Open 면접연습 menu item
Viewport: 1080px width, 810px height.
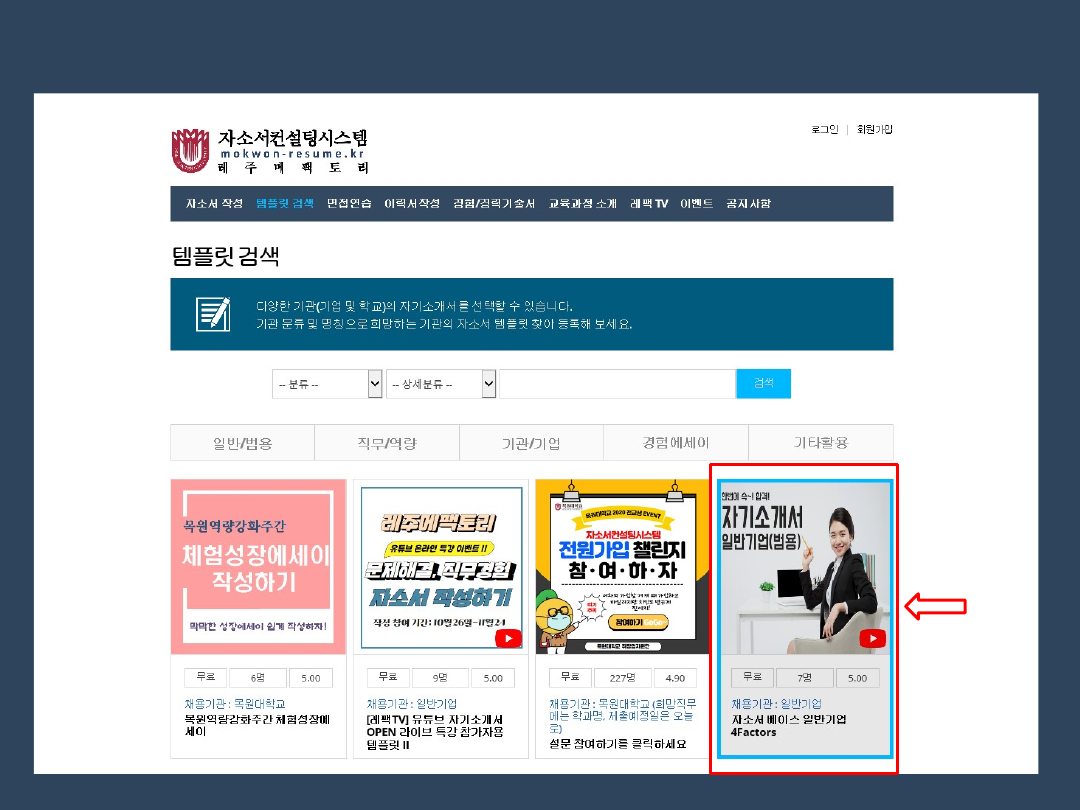pos(349,203)
